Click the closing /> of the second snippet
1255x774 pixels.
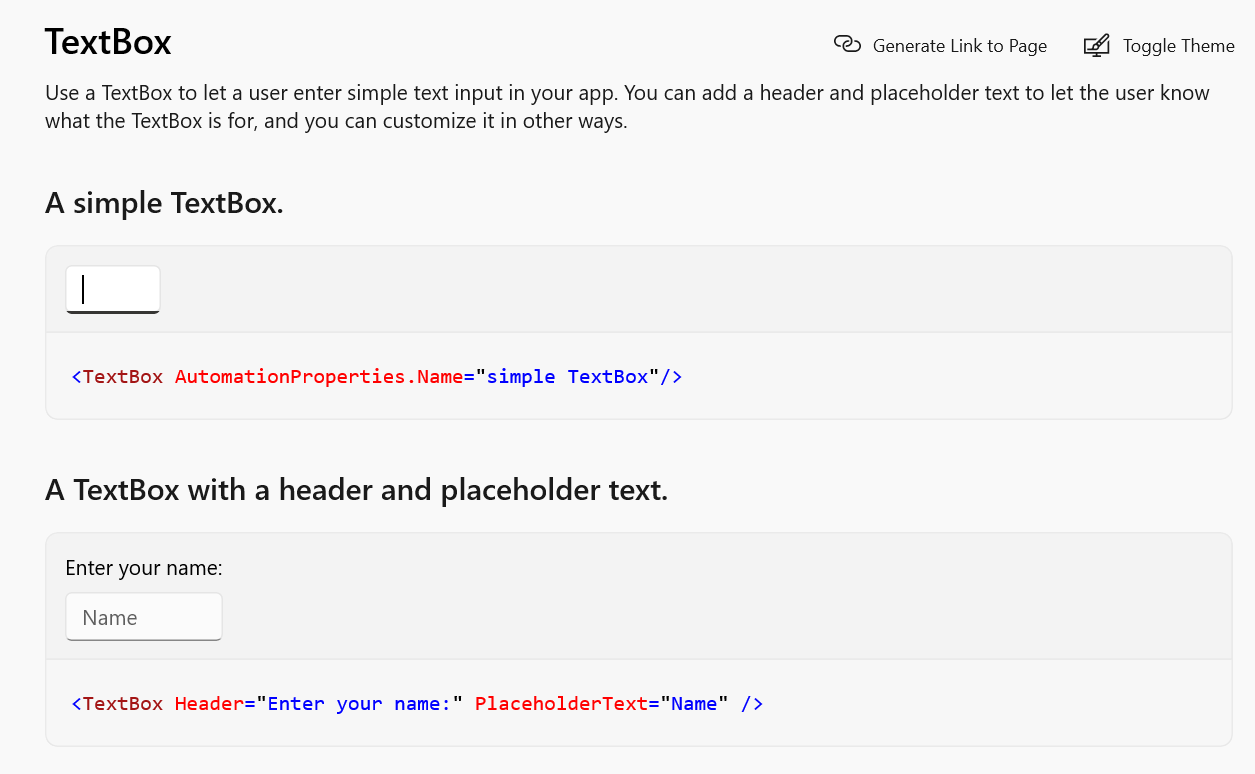[752, 704]
